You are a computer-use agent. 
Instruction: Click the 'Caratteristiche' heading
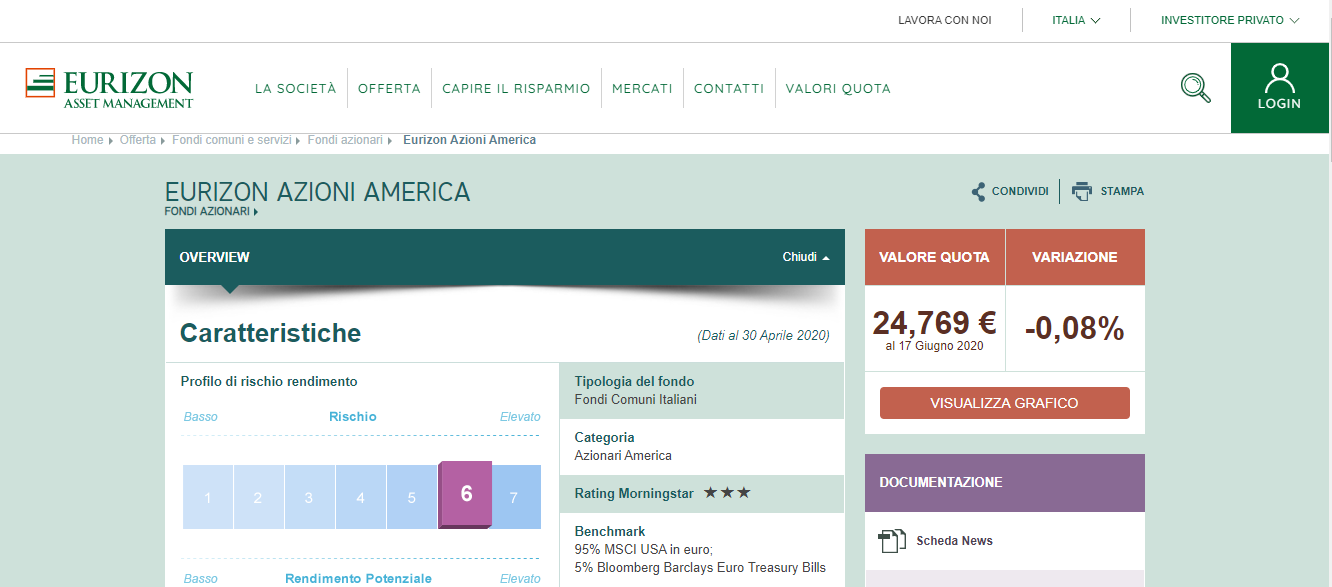[270, 333]
